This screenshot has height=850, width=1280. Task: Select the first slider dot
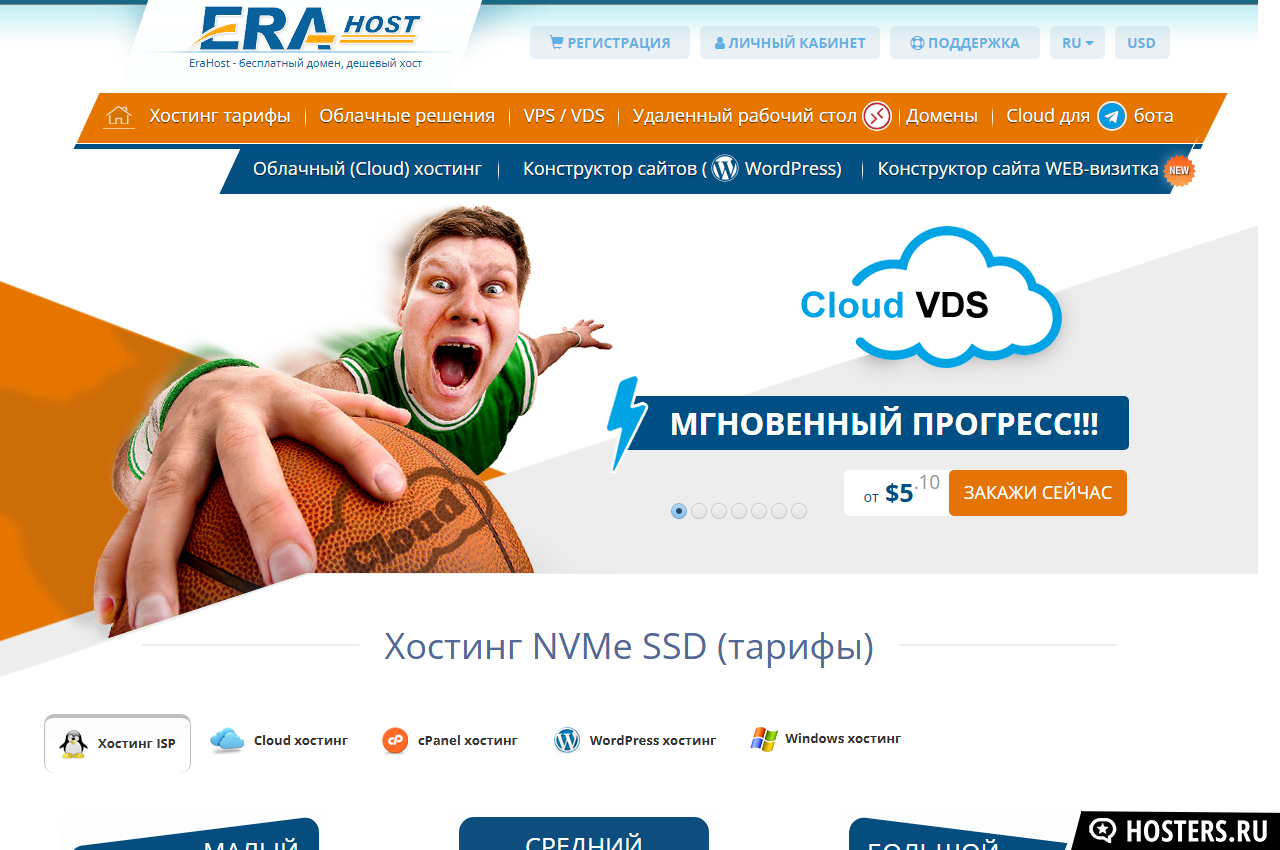pos(679,511)
